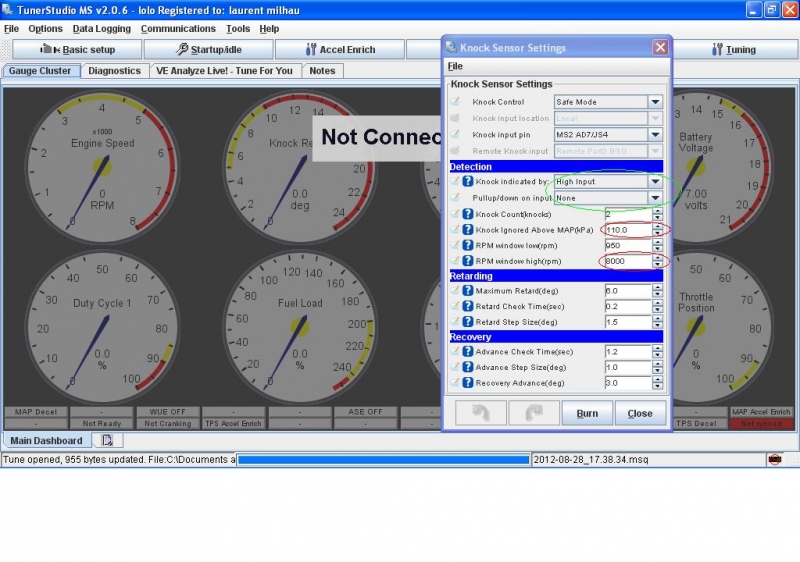The height and width of the screenshot is (562, 800).
Task: Open the Data Logging menu
Action: point(102,29)
